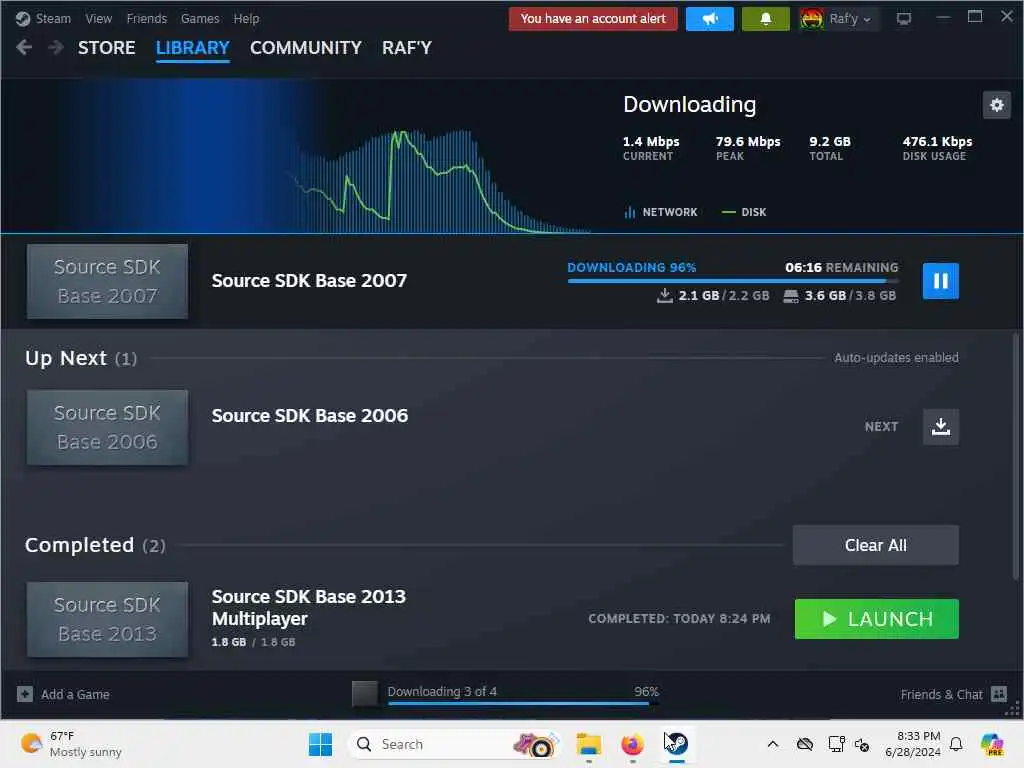Click the Steam taskbar icon
This screenshot has height=768, width=1024.
677,744
